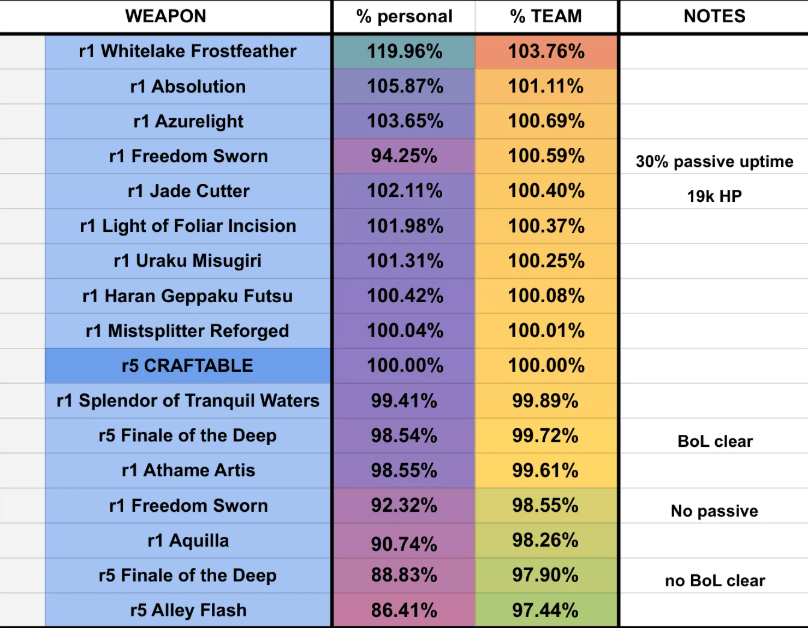Select the 119.96% personal value cell
Screen dimensions: 808x628
404,52
